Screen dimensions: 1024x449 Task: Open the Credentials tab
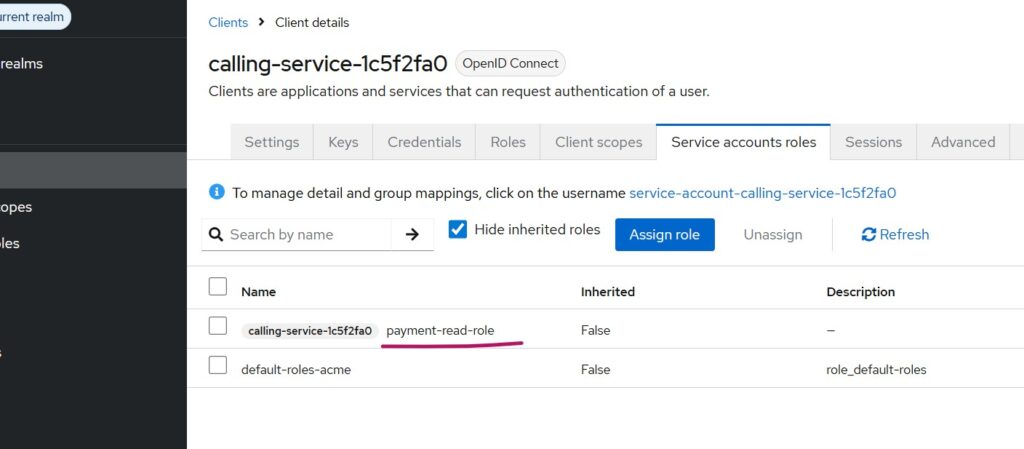pos(424,142)
